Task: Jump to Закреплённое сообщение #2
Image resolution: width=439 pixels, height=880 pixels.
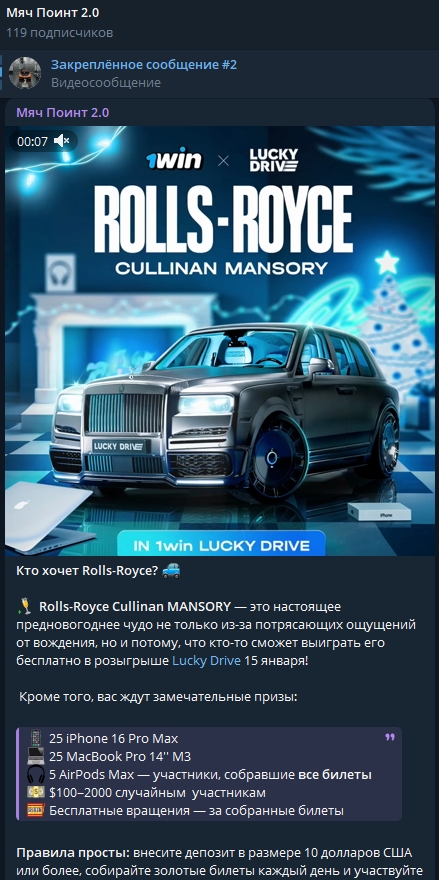Action: tap(144, 65)
